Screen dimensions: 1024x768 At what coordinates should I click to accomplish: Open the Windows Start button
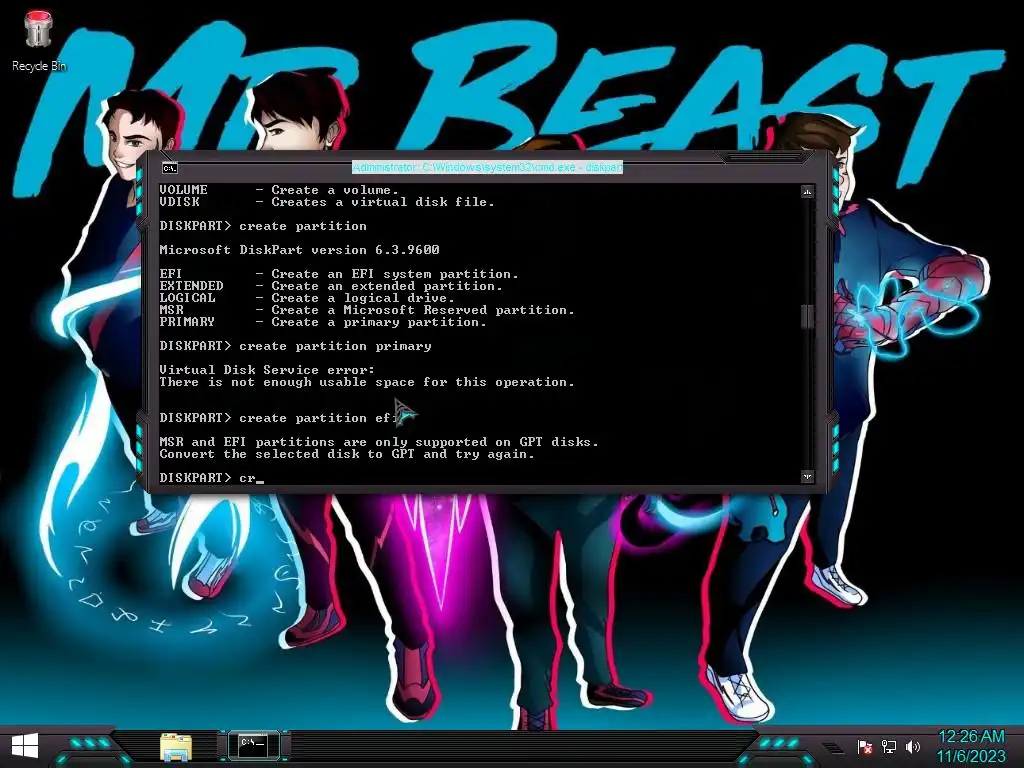[25, 746]
